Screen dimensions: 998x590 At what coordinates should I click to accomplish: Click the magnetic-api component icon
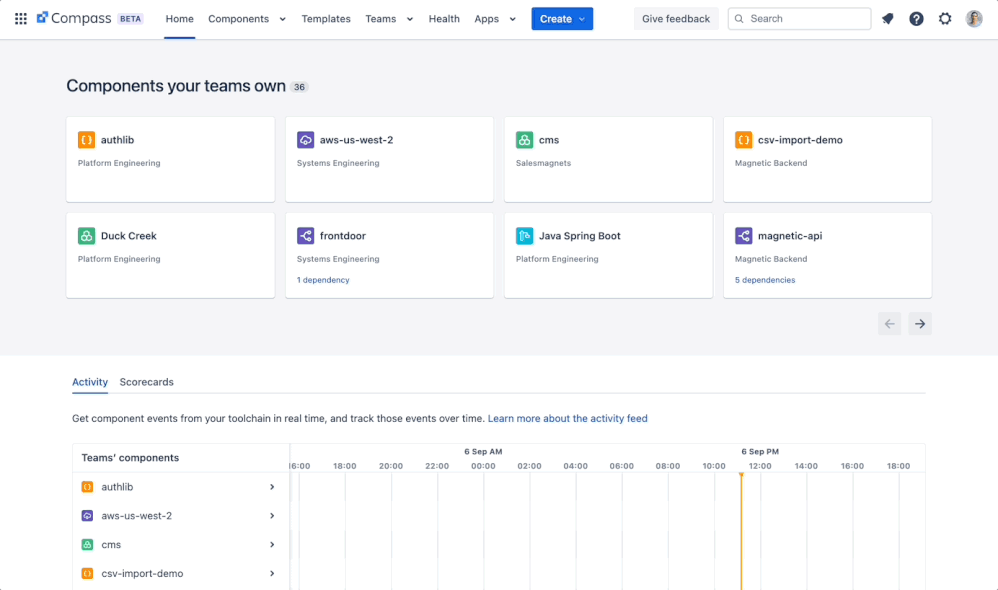(741, 235)
